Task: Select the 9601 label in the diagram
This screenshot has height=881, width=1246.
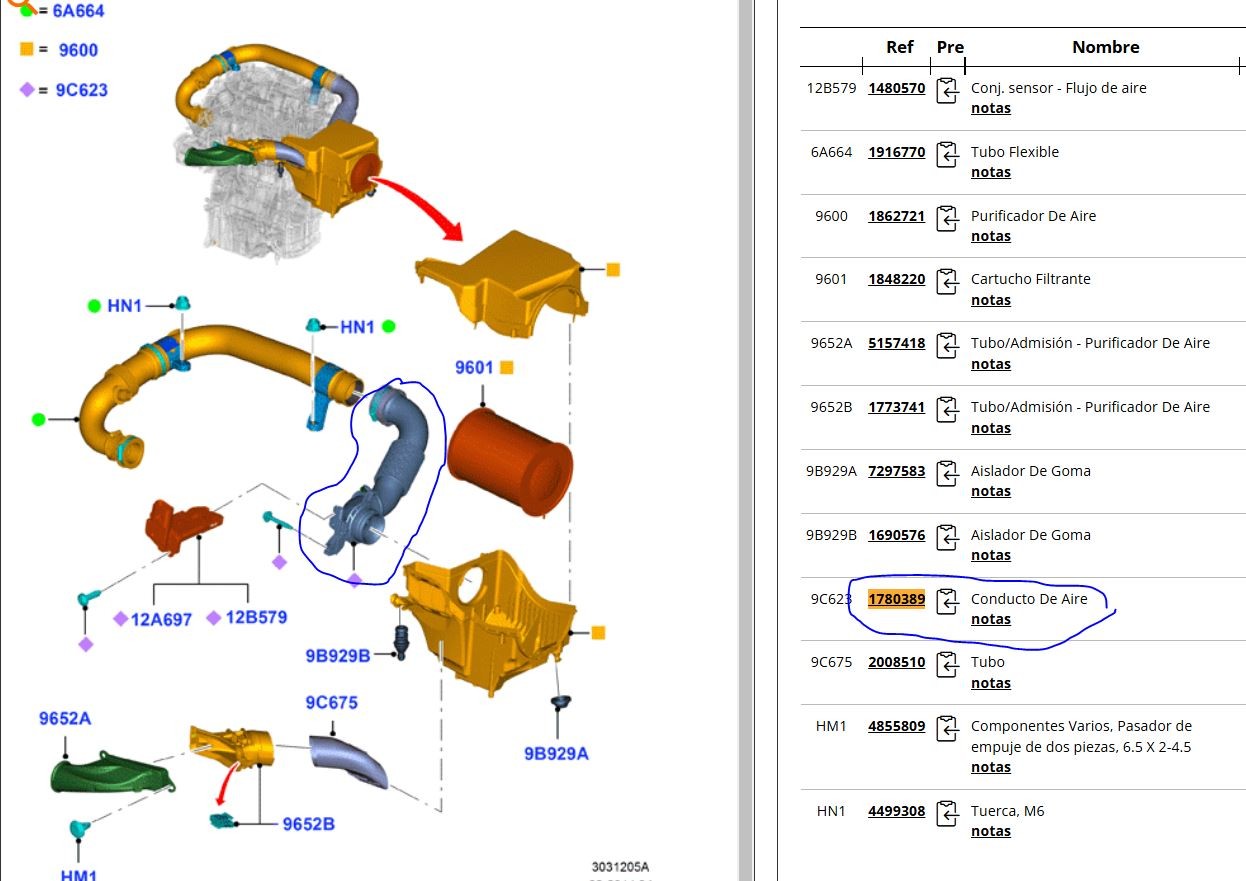Action: click(474, 368)
